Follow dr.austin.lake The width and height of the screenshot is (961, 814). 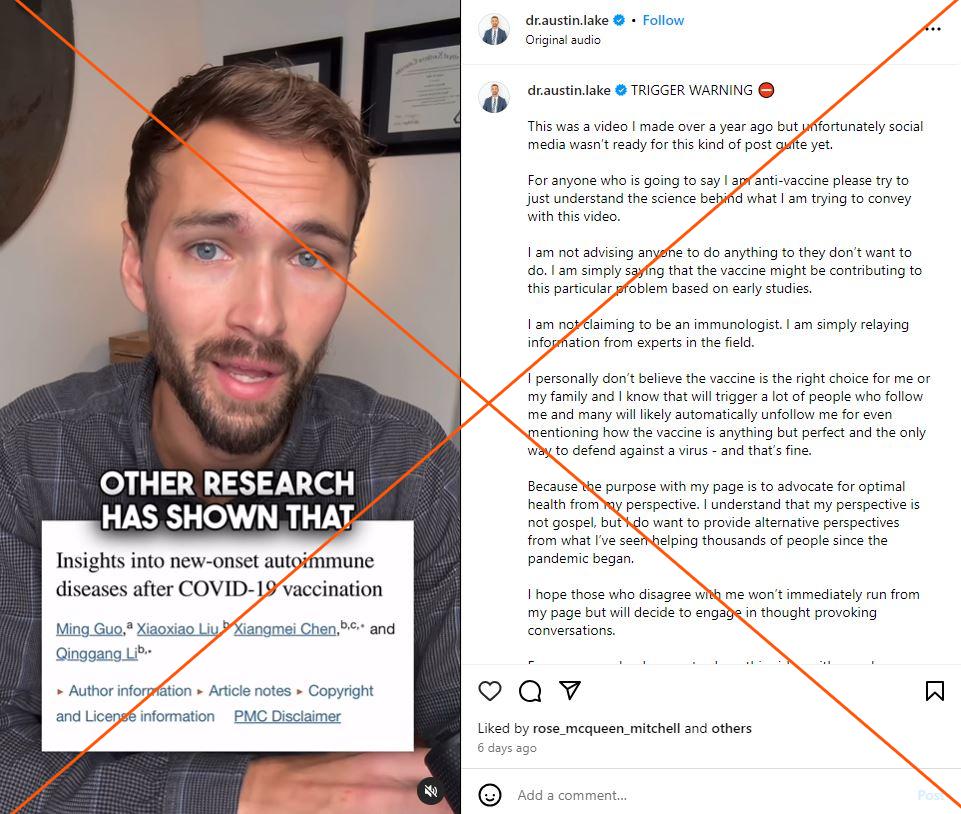pyautogui.click(x=663, y=20)
